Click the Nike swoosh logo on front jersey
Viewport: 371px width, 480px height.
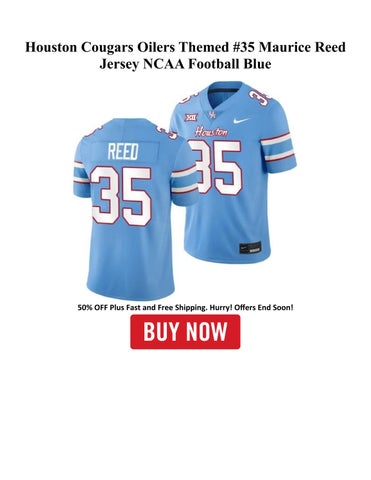241,121
